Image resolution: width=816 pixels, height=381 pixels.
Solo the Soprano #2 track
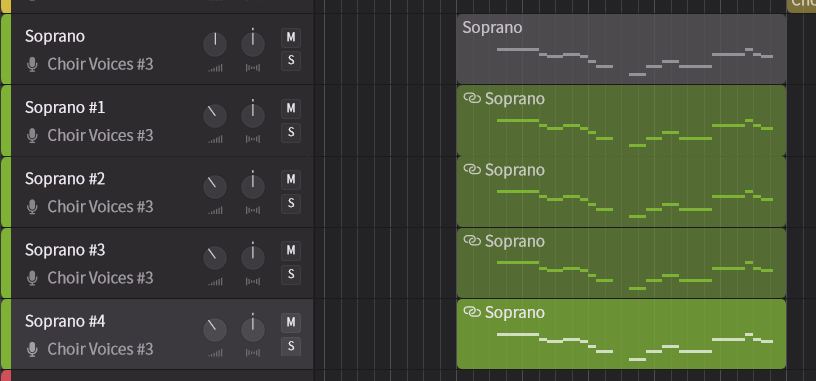pyautogui.click(x=291, y=204)
